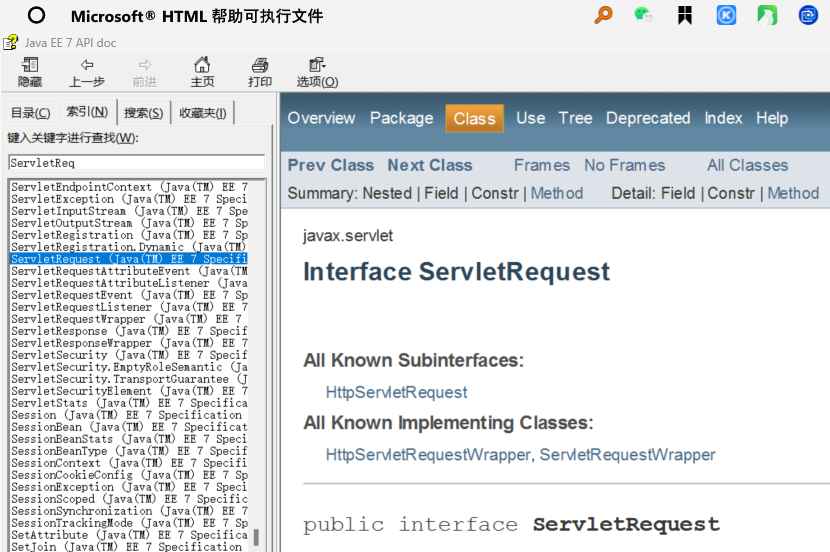
Task: Select the ServletRequestWrapper entry in the index list
Action: 129,319
